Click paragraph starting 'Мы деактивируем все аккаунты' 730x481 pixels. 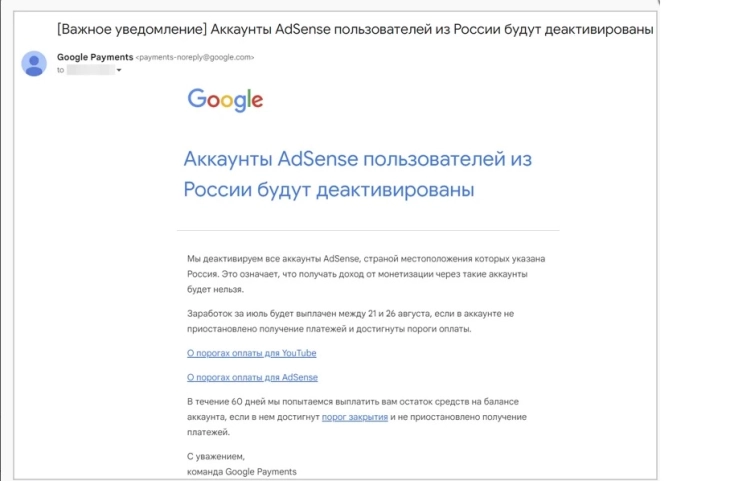pos(366,274)
